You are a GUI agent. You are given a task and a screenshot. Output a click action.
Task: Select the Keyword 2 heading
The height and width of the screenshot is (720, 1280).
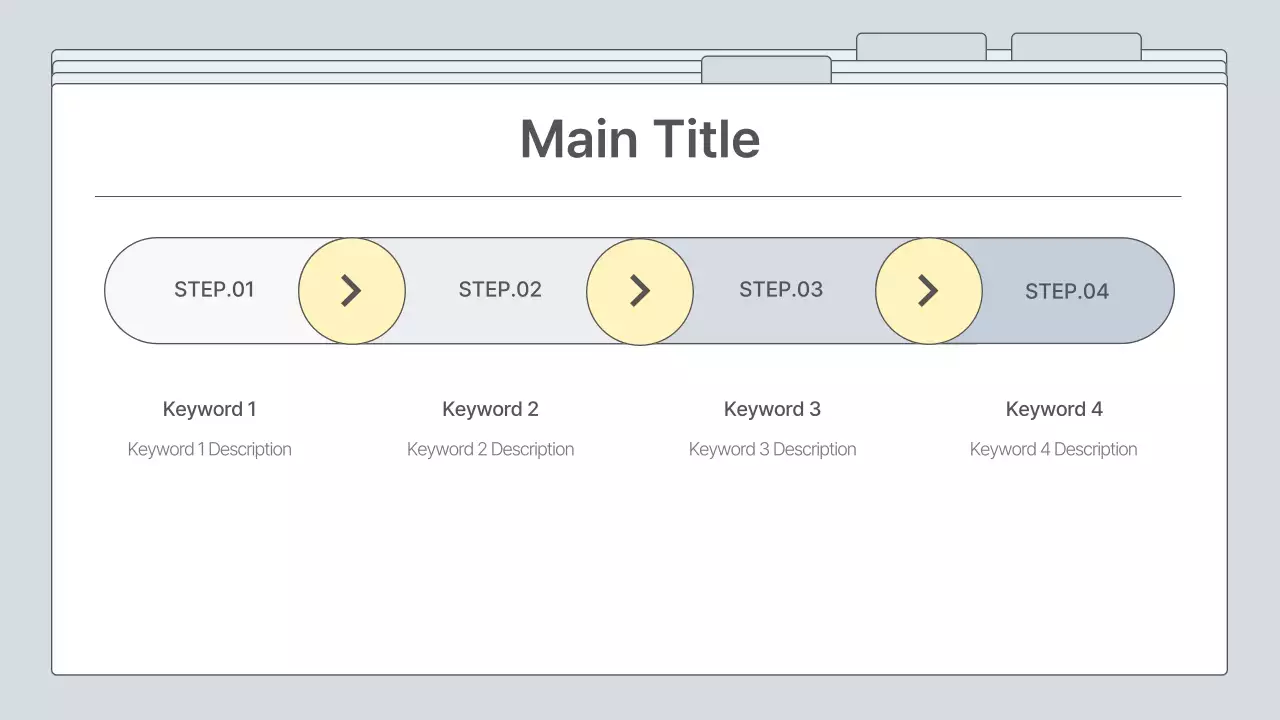(x=490, y=409)
